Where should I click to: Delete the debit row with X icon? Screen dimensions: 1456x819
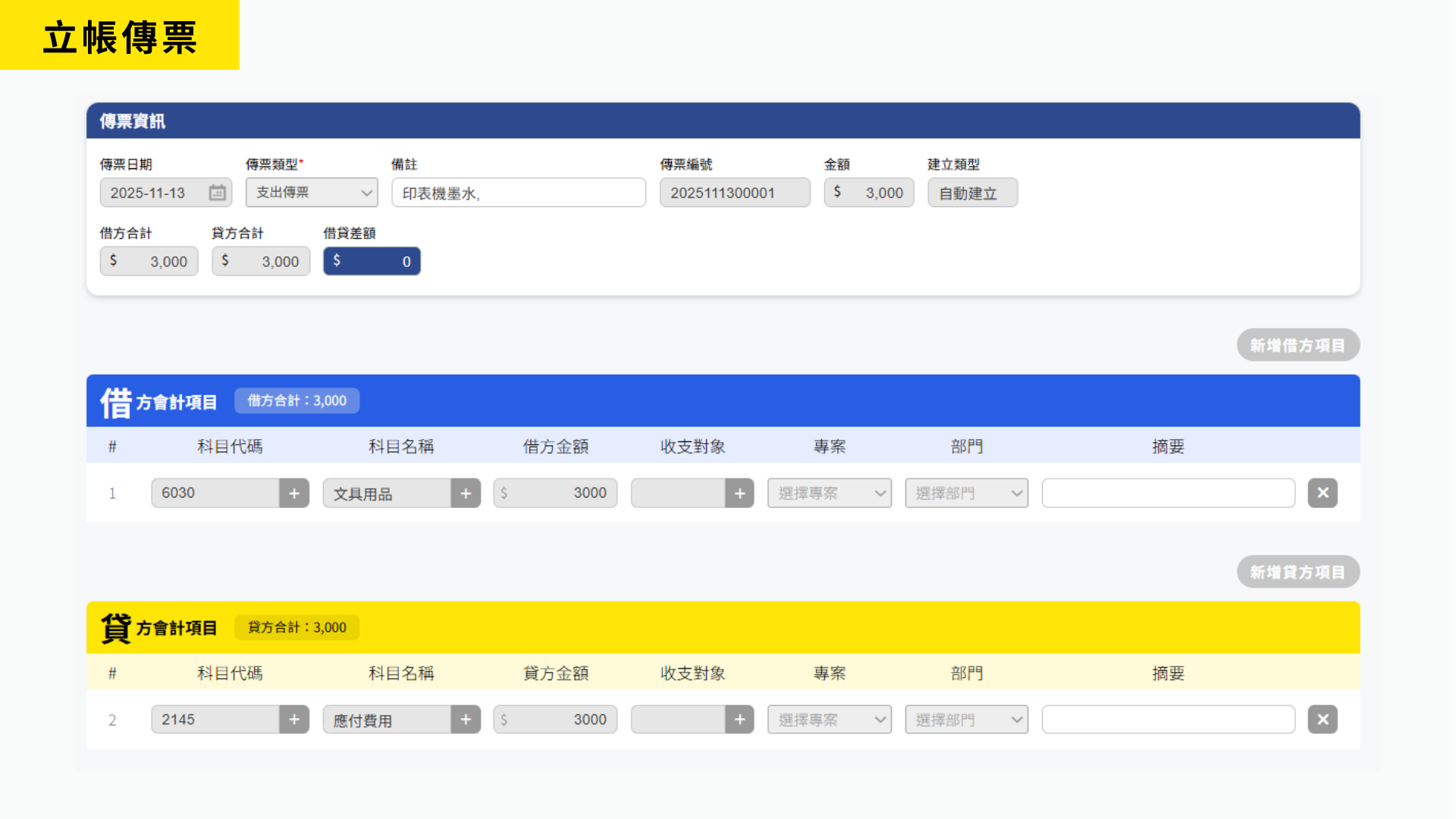(1323, 493)
